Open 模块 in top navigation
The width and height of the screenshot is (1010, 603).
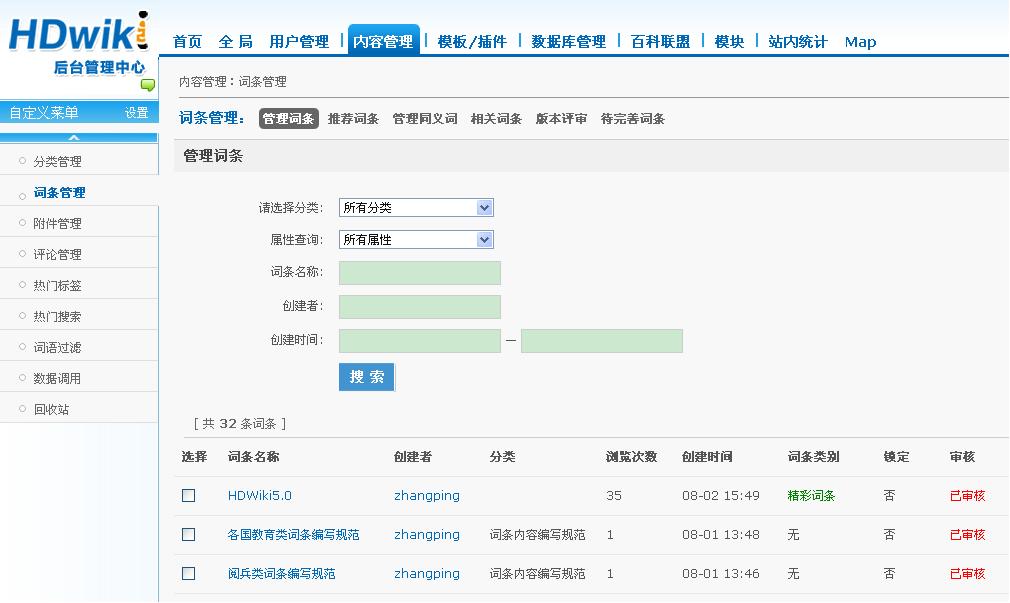(x=729, y=42)
